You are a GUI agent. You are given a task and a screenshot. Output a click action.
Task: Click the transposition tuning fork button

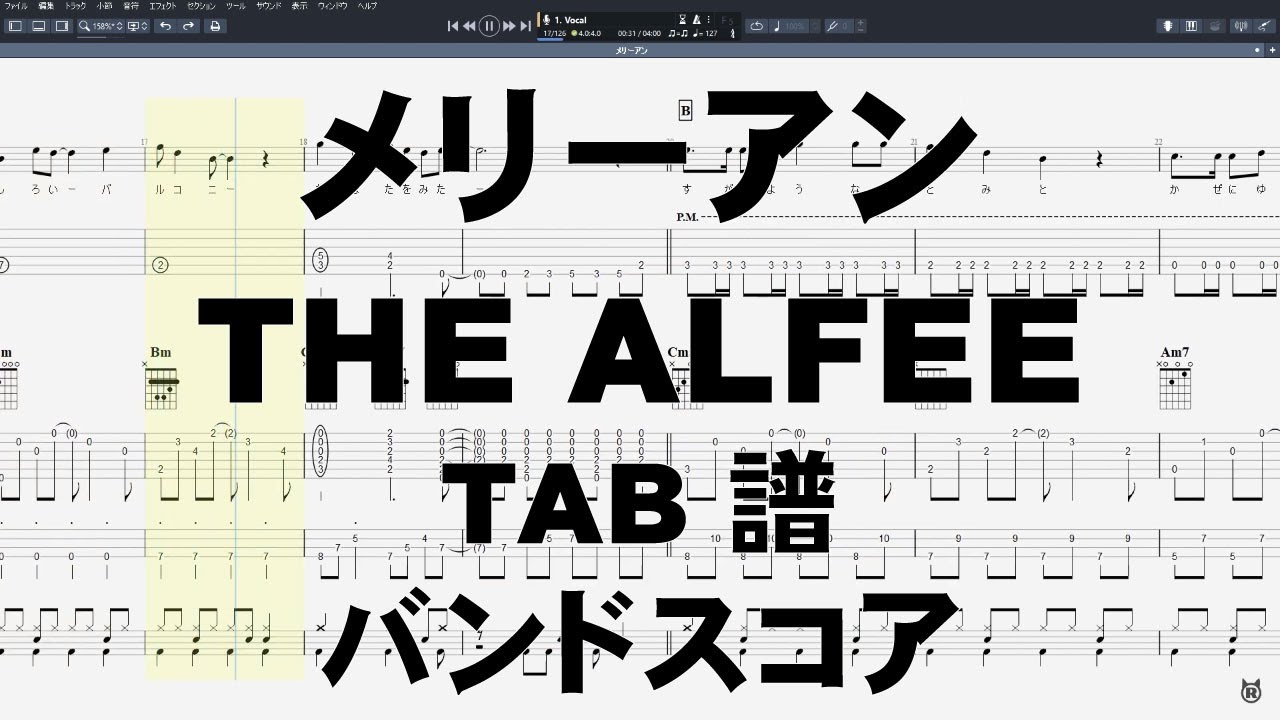click(831, 26)
